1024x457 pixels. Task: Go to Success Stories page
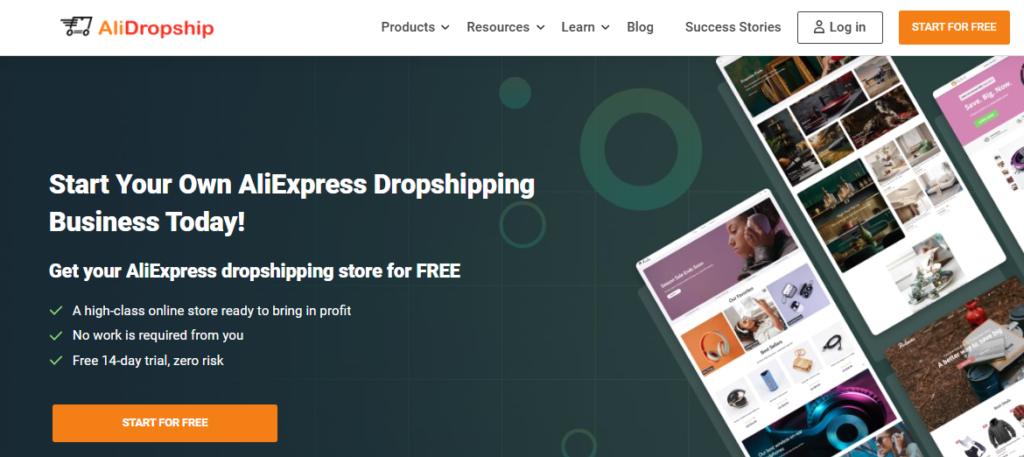pos(733,27)
